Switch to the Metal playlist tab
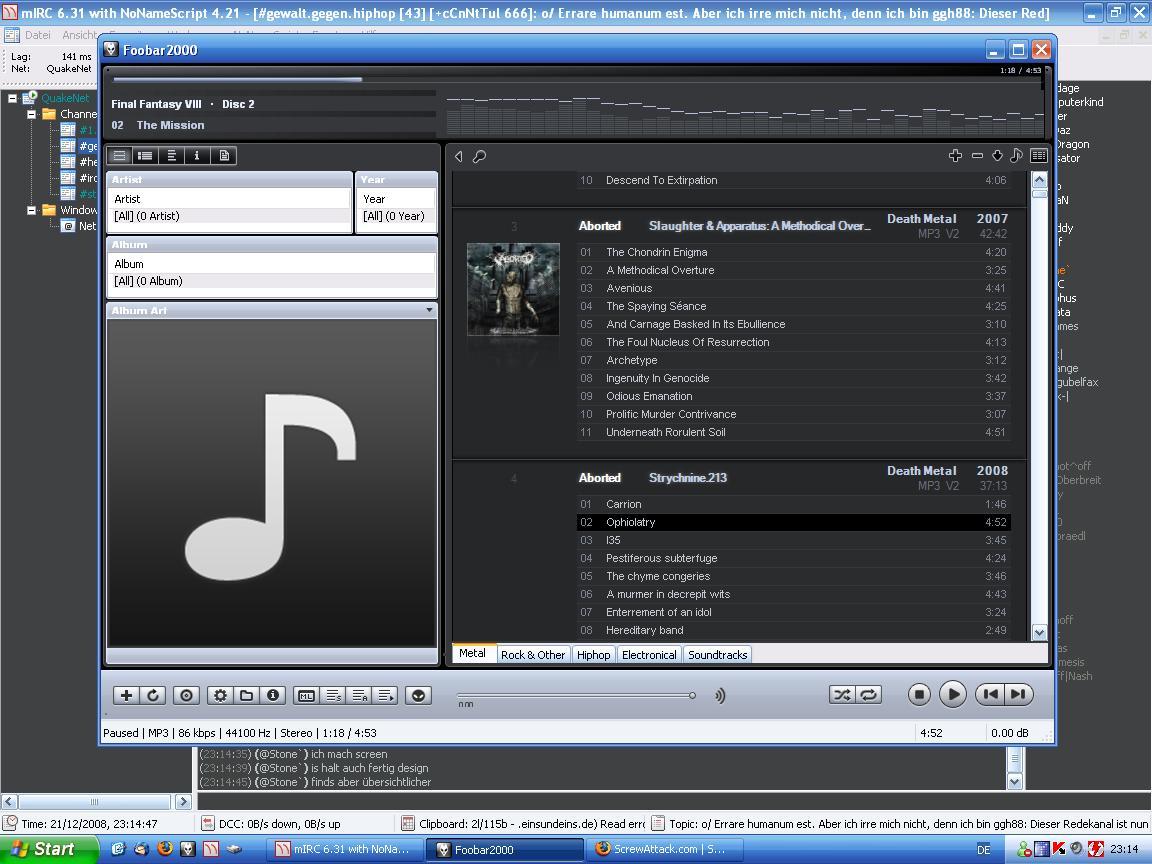The image size is (1152, 864). 472,653
